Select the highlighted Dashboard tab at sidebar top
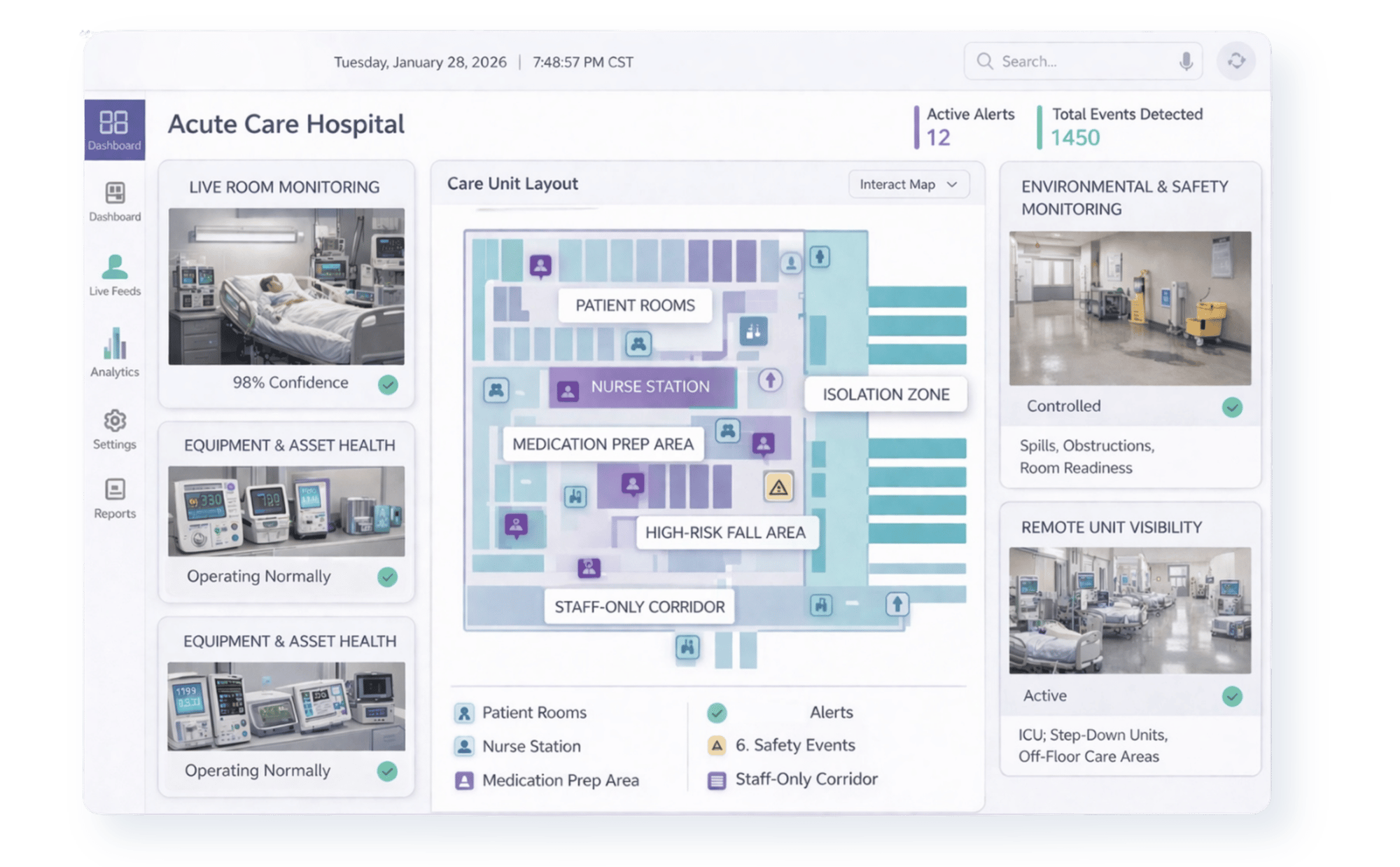This screenshot has width=1400, height=867. point(114,130)
